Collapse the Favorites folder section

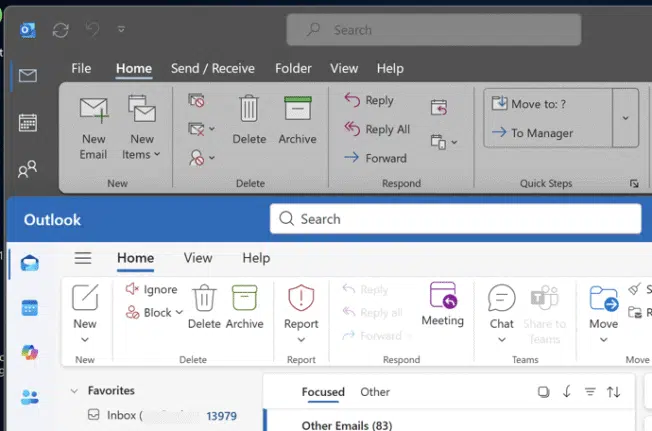point(74,391)
